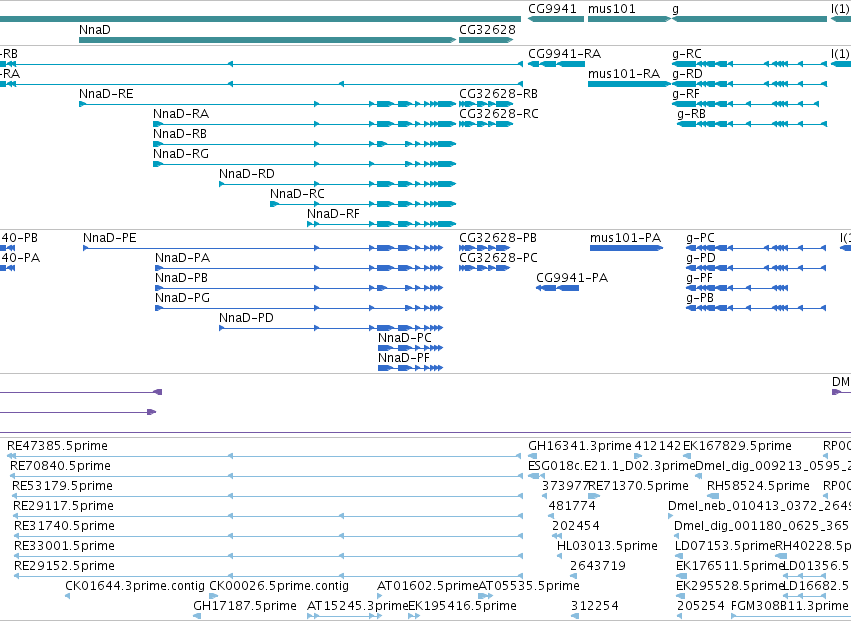Screen dimensions: 851x621
Task: Click the g-RB transcript label
Action: [691, 114]
